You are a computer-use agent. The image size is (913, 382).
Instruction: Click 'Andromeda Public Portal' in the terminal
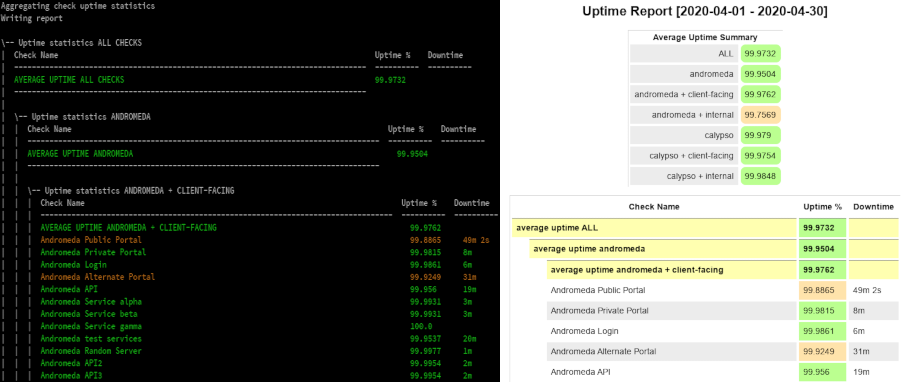91,240
